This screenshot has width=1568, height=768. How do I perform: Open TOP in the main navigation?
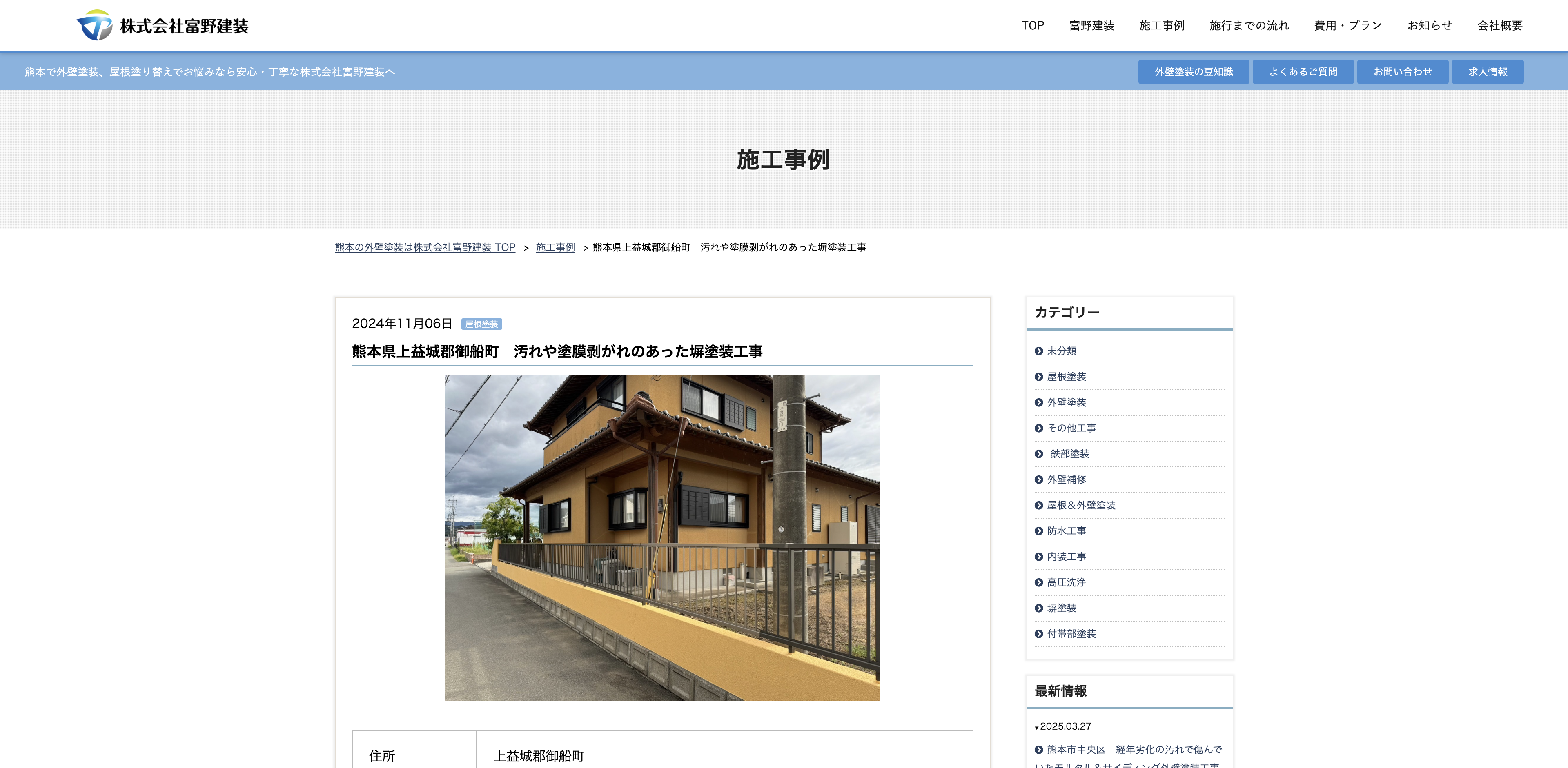click(x=1032, y=26)
